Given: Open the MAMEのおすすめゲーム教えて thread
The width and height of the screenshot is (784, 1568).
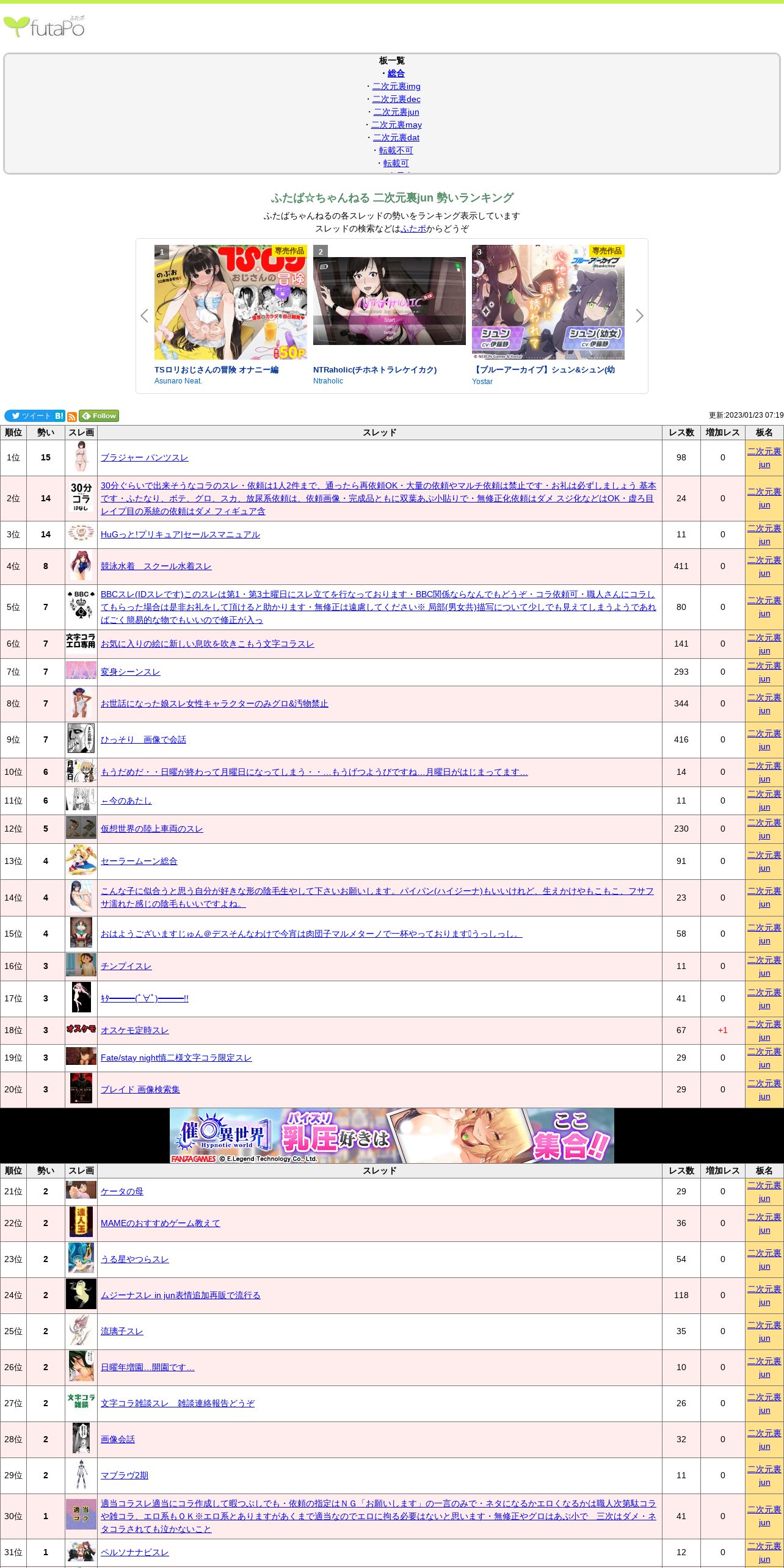Looking at the screenshot, I should pyautogui.click(x=160, y=1223).
